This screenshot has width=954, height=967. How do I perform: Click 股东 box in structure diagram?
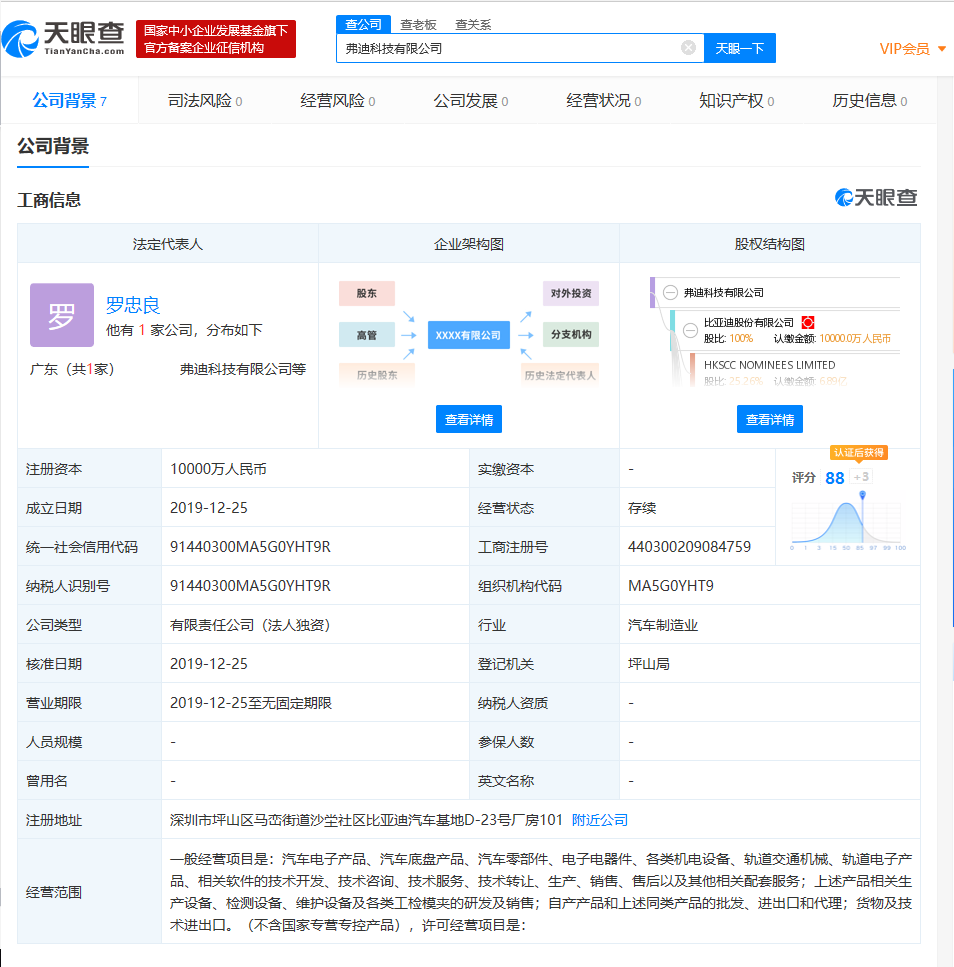point(367,293)
